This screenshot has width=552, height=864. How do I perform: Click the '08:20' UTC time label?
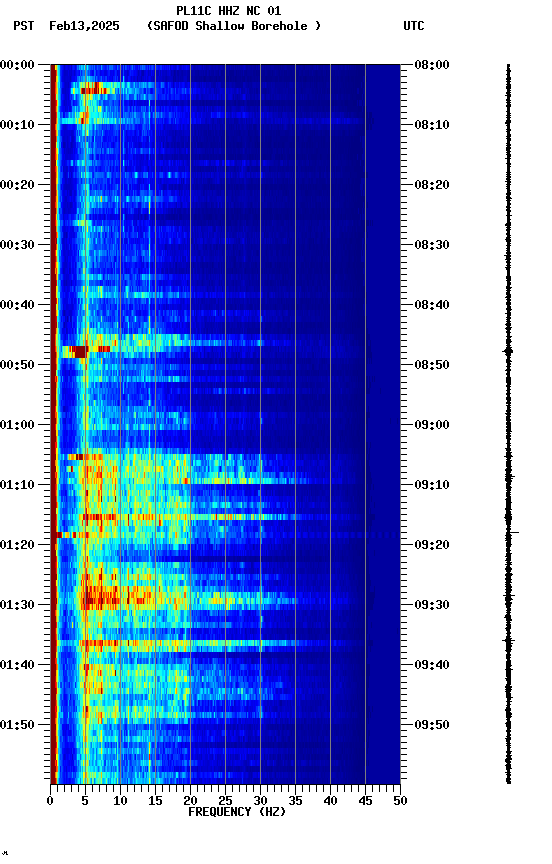tap(432, 185)
